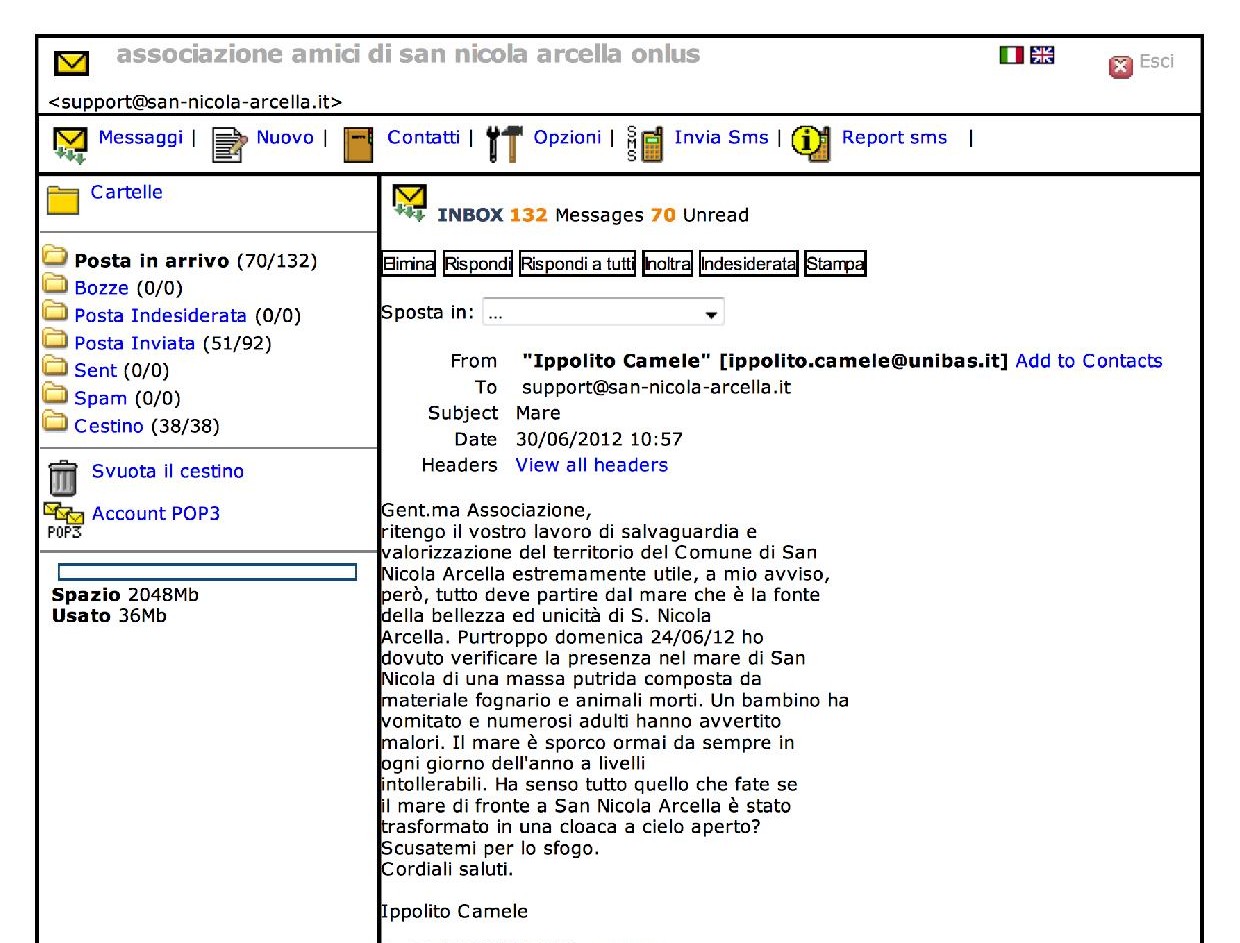Print the message with Stampa
The height and width of the screenshot is (943, 1240).
835,264
